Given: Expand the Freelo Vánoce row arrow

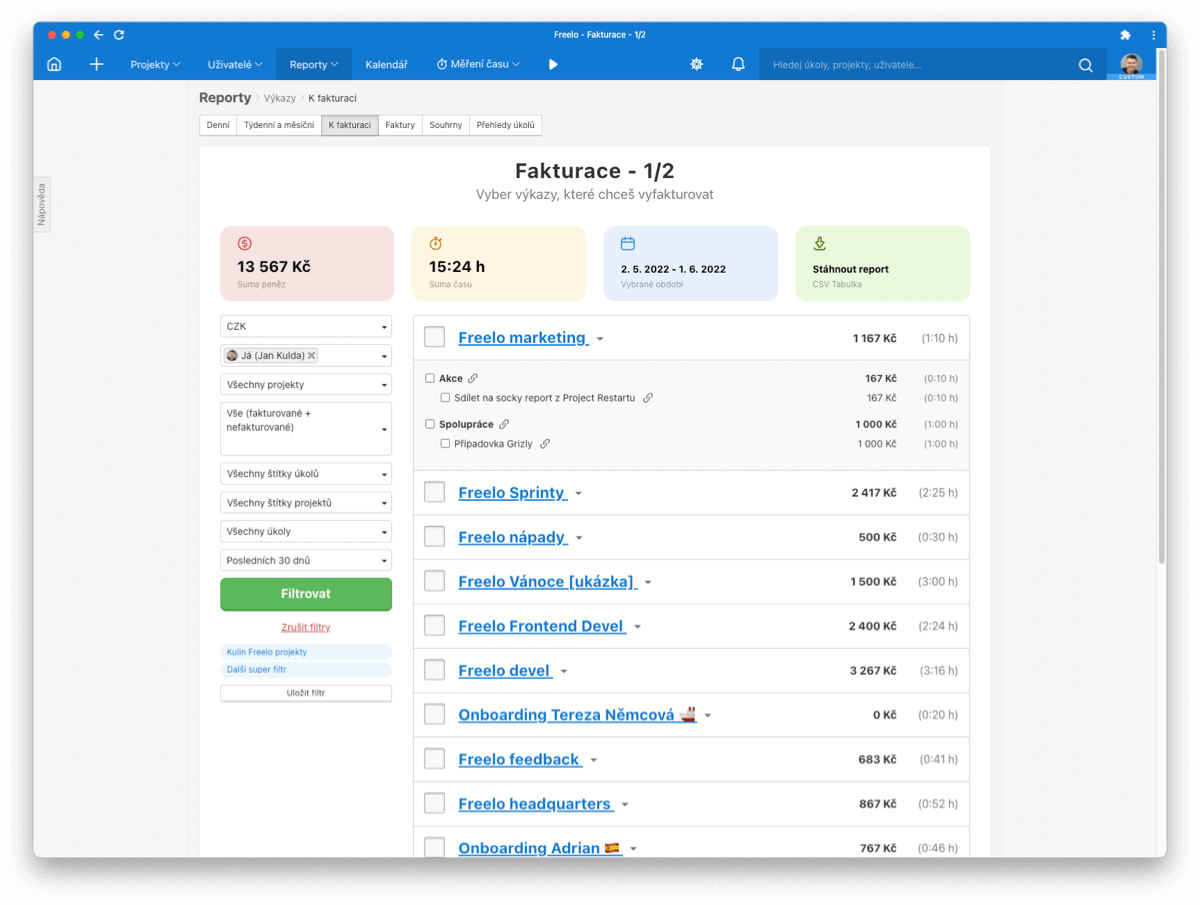Looking at the screenshot, I should tap(648, 583).
